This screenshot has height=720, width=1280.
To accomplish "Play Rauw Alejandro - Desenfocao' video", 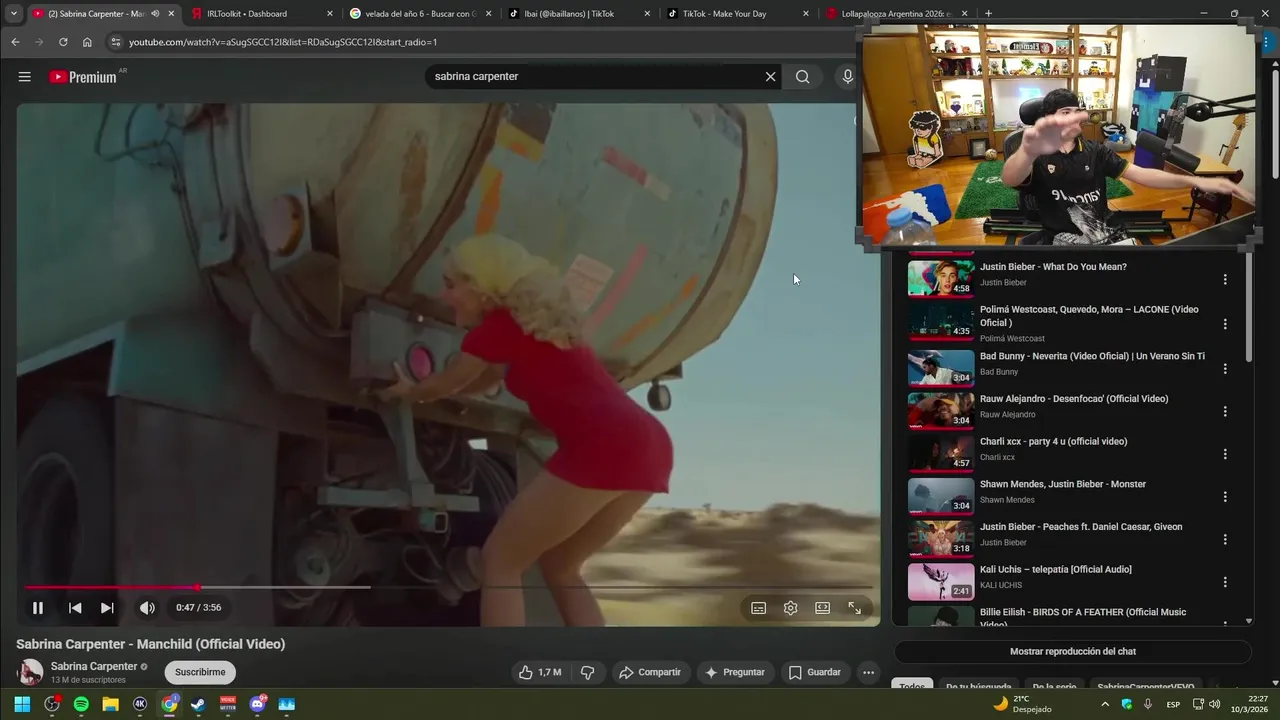I will point(1074,399).
